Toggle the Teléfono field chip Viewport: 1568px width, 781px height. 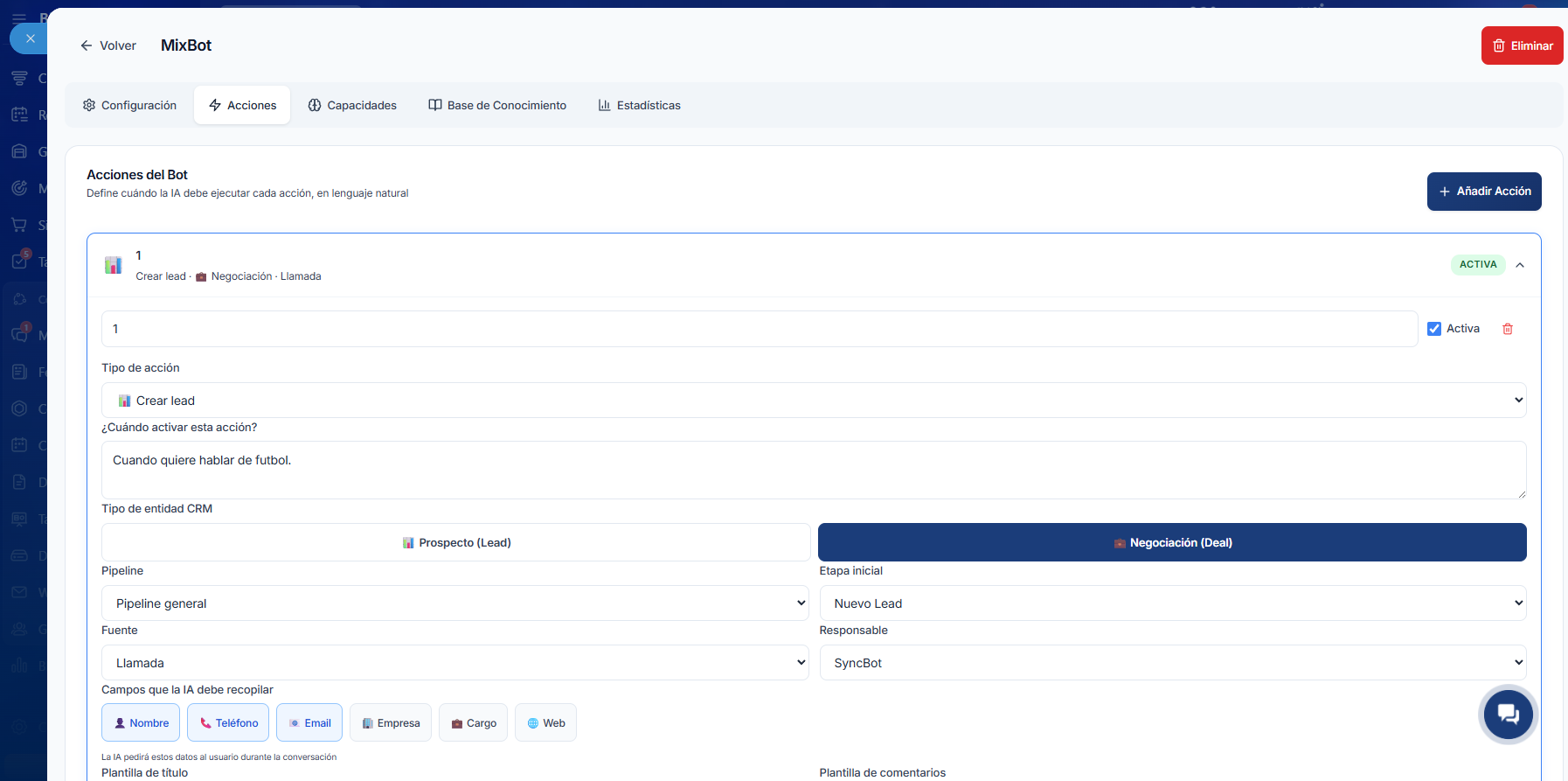(x=228, y=723)
